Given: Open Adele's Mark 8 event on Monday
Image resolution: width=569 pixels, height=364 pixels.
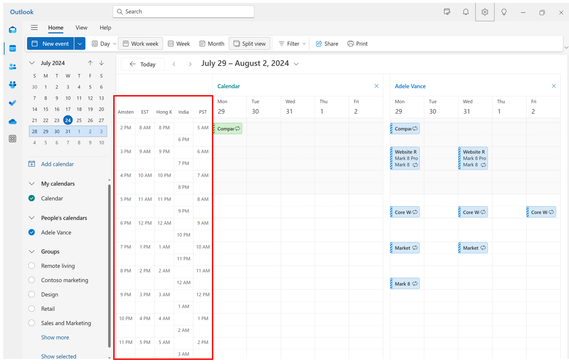Looking at the screenshot, I should pos(405,284).
